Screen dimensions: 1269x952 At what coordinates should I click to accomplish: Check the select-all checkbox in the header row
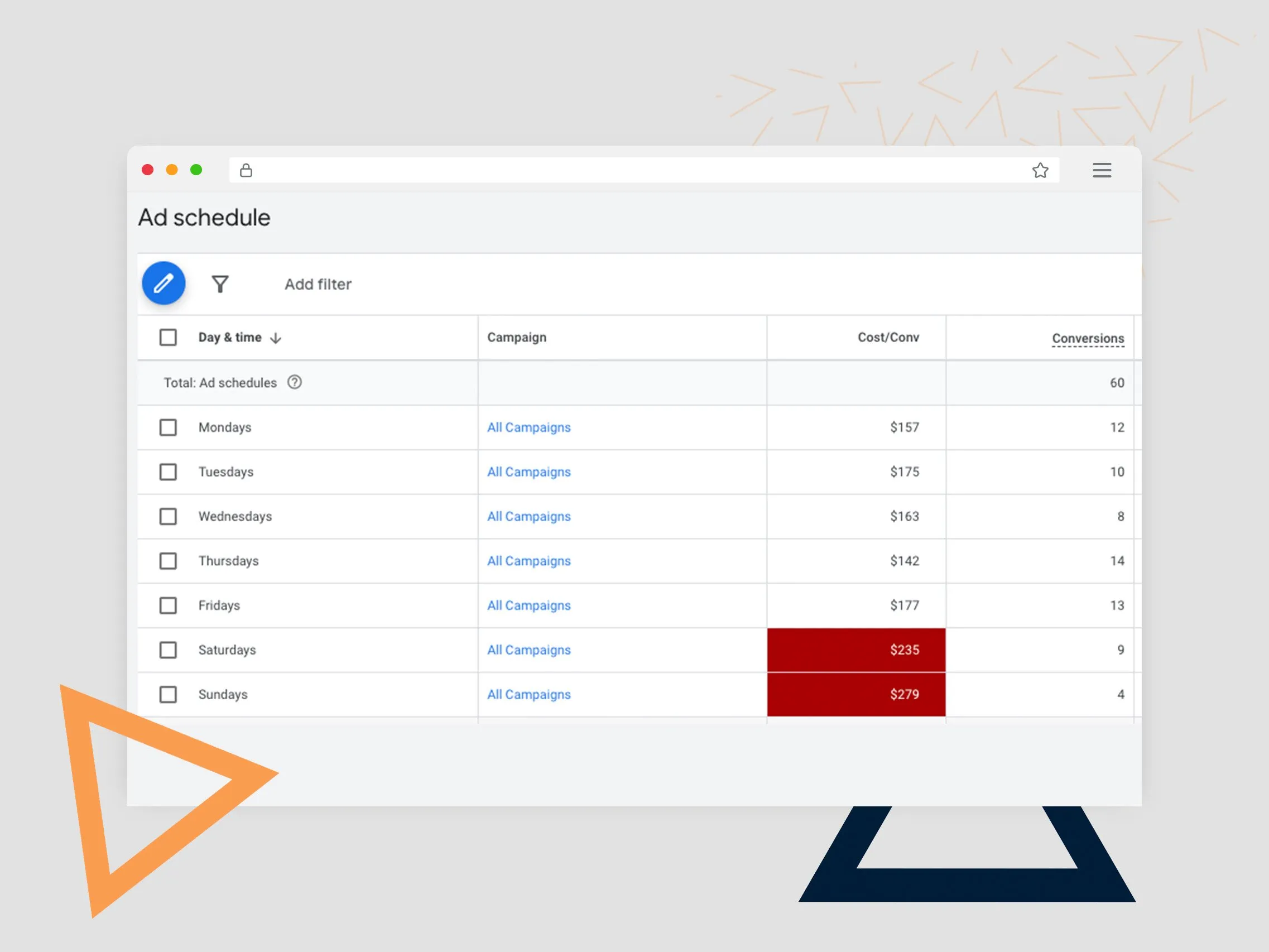[168, 338]
